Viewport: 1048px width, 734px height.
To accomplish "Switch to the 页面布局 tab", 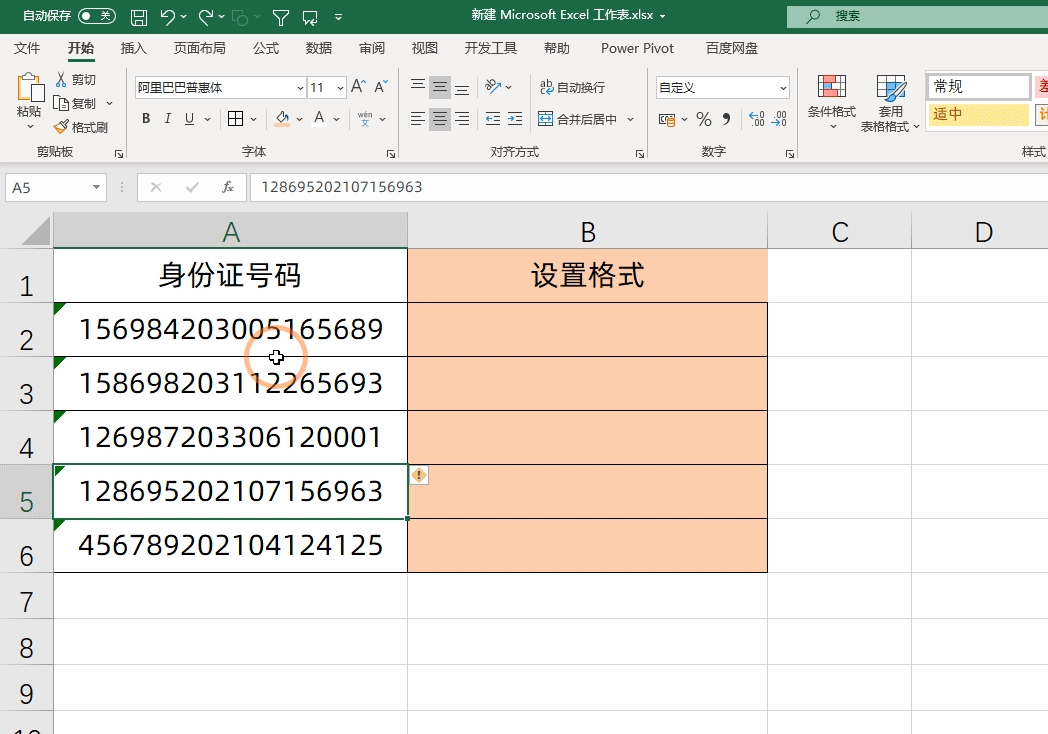I will pos(199,48).
